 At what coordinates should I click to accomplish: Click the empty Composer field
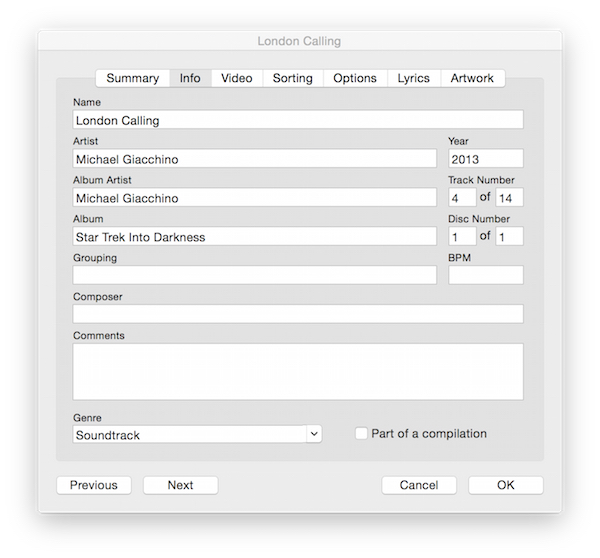(298, 314)
